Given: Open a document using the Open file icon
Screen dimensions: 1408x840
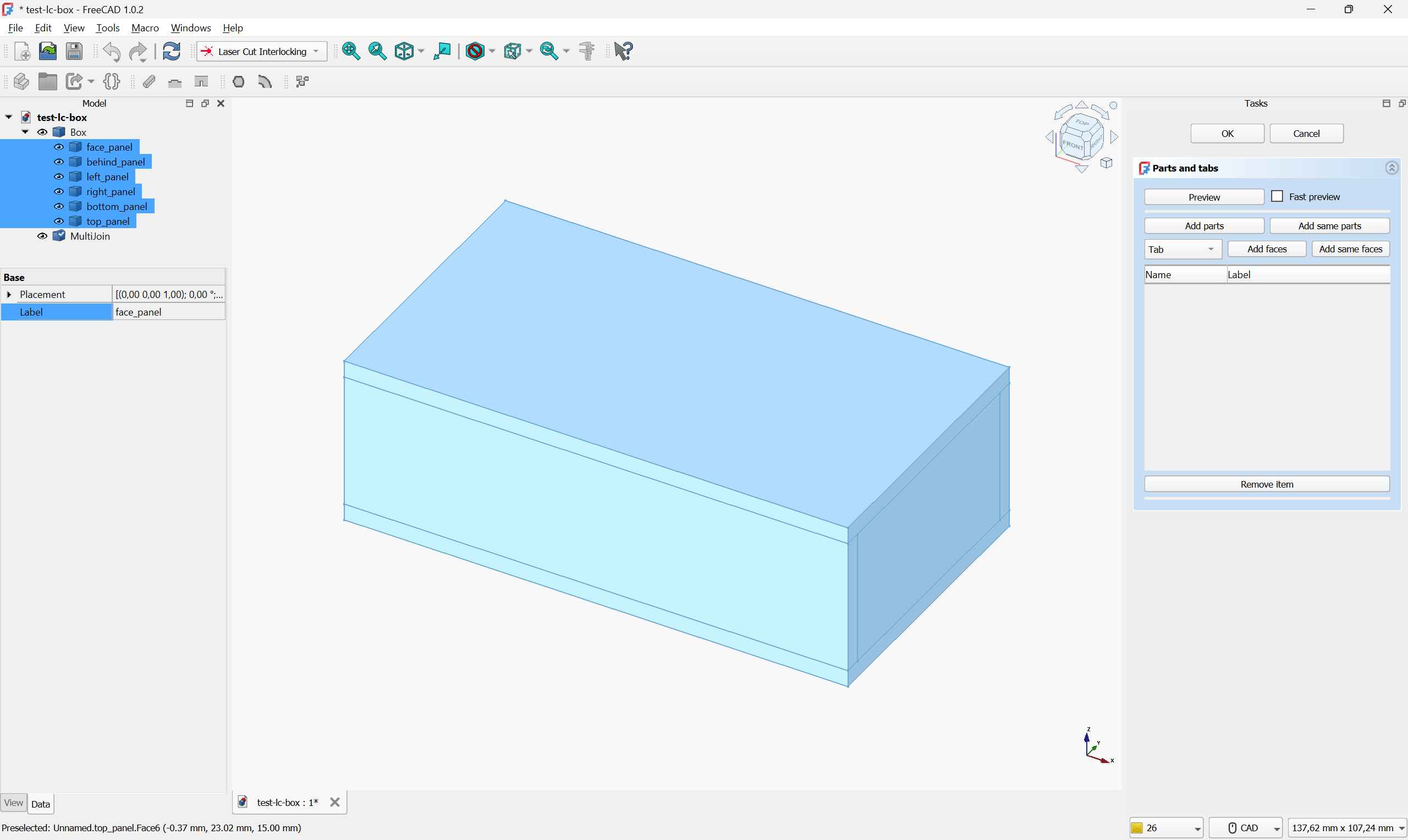Looking at the screenshot, I should coord(47,51).
